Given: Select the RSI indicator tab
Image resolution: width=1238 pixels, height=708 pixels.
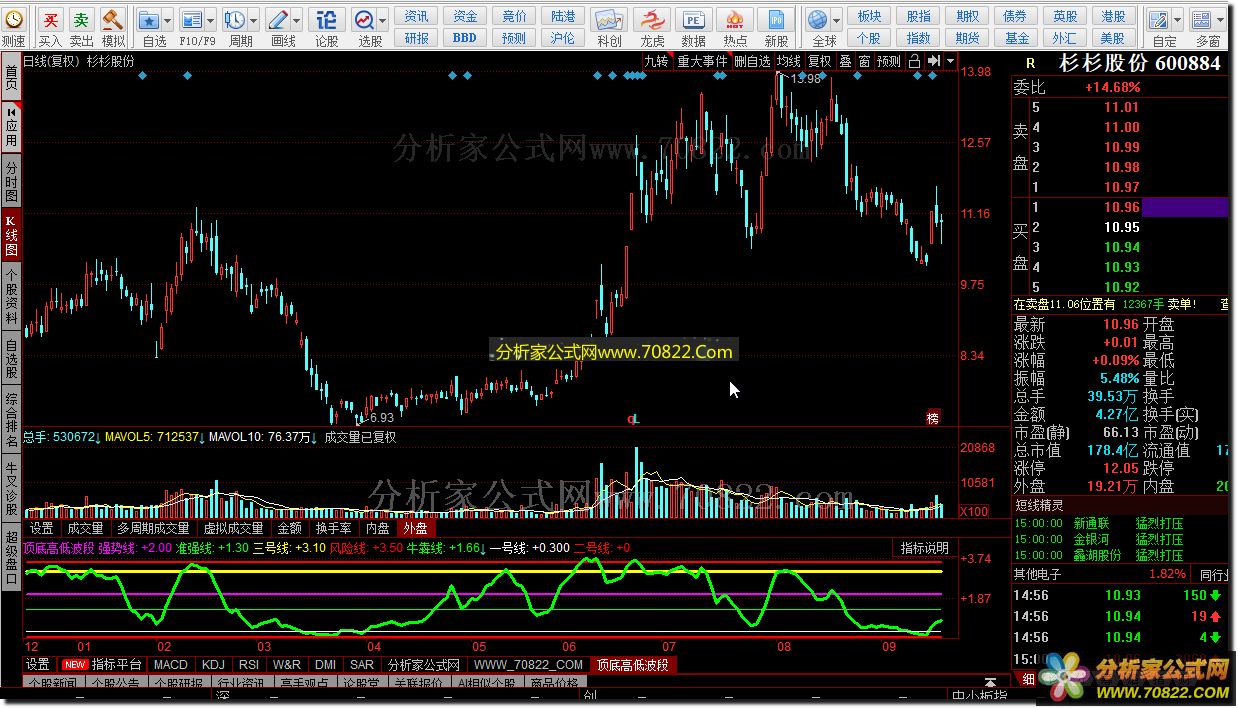Looking at the screenshot, I should [248, 664].
